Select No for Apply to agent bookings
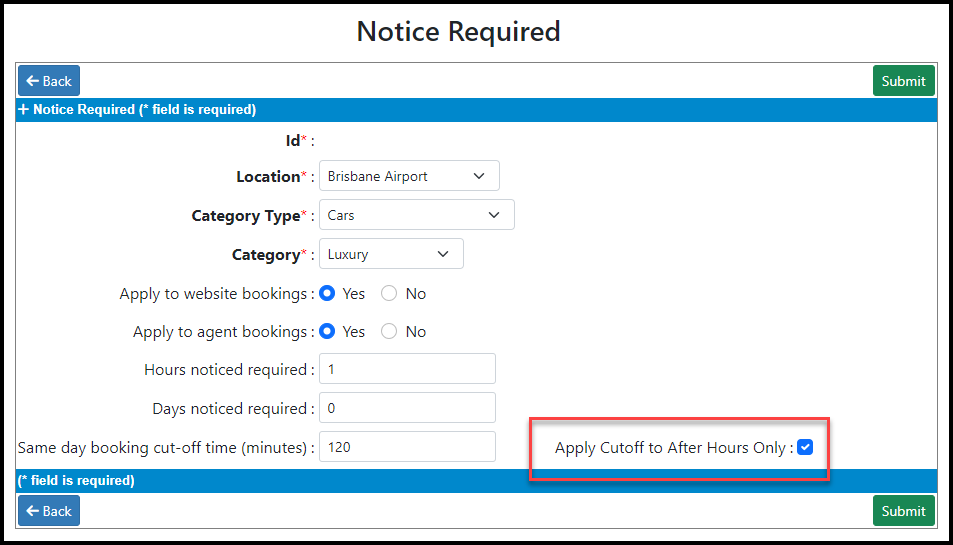Image resolution: width=953 pixels, height=545 pixels. pyautogui.click(x=389, y=331)
